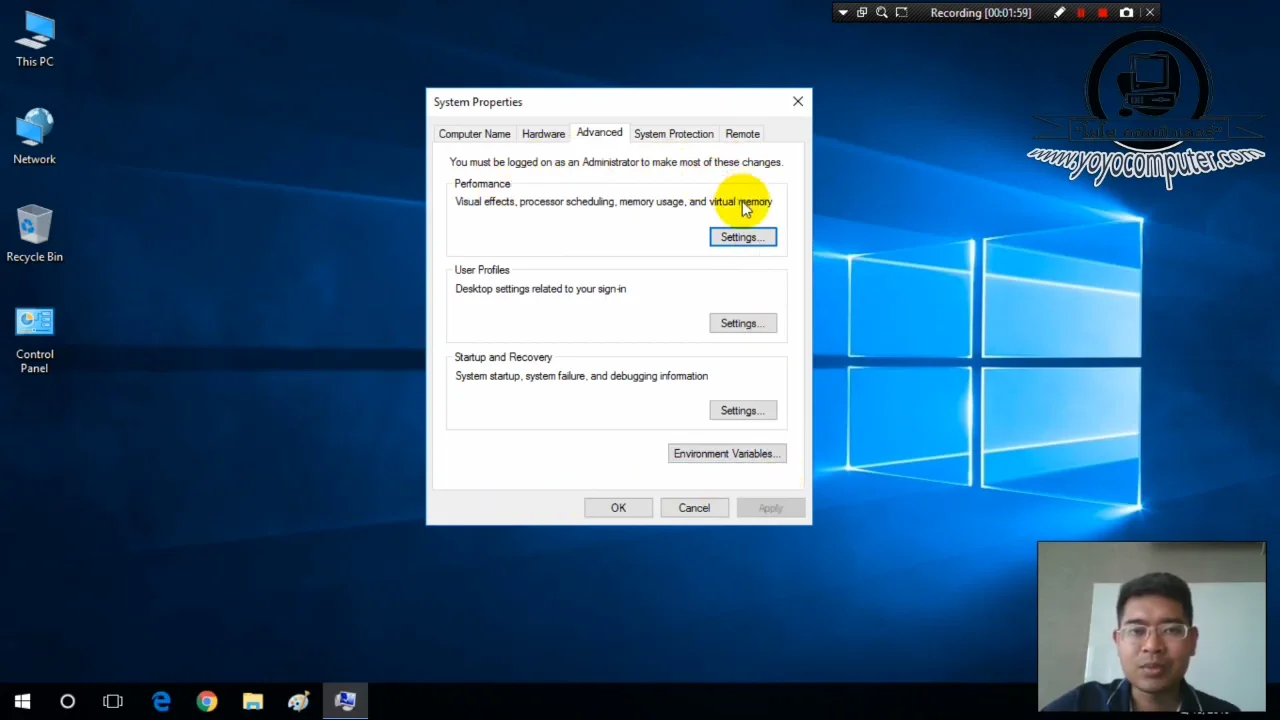This screenshot has height=720, width=1280.
Task: Open the System Protection tab
Action: 673,133
